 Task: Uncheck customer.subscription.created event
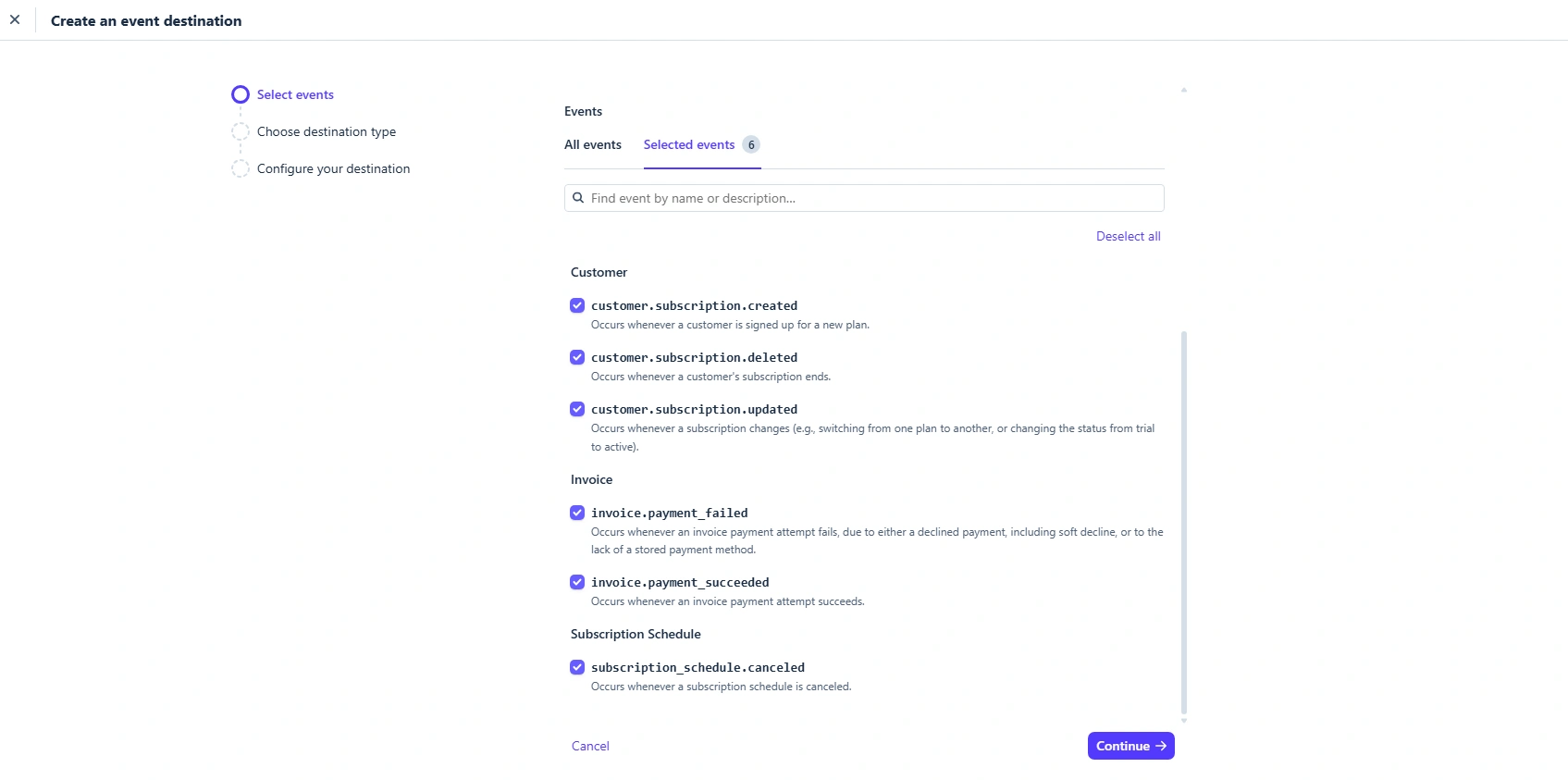(577, 305)
